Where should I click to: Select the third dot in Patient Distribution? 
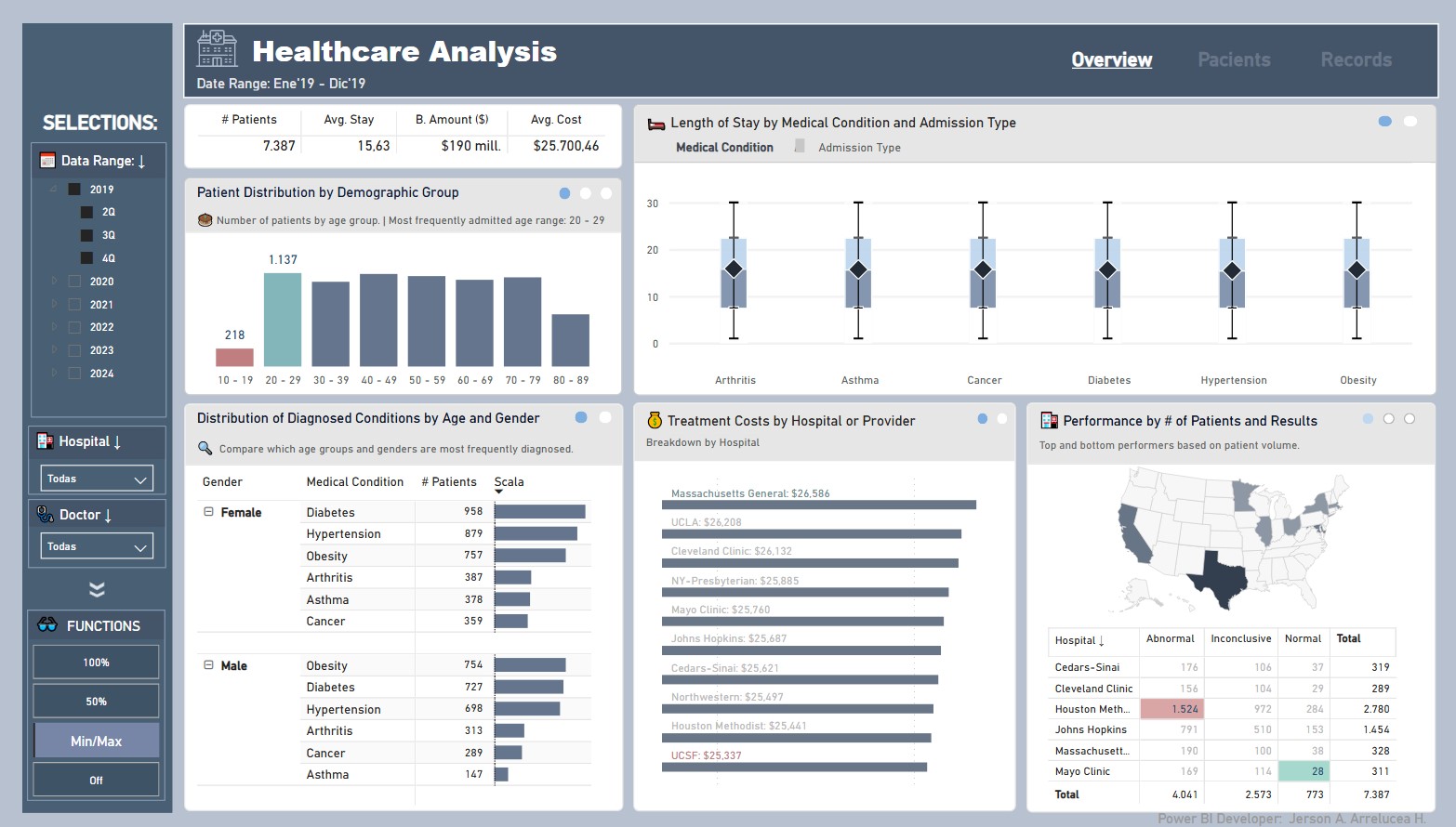point(606,193)
